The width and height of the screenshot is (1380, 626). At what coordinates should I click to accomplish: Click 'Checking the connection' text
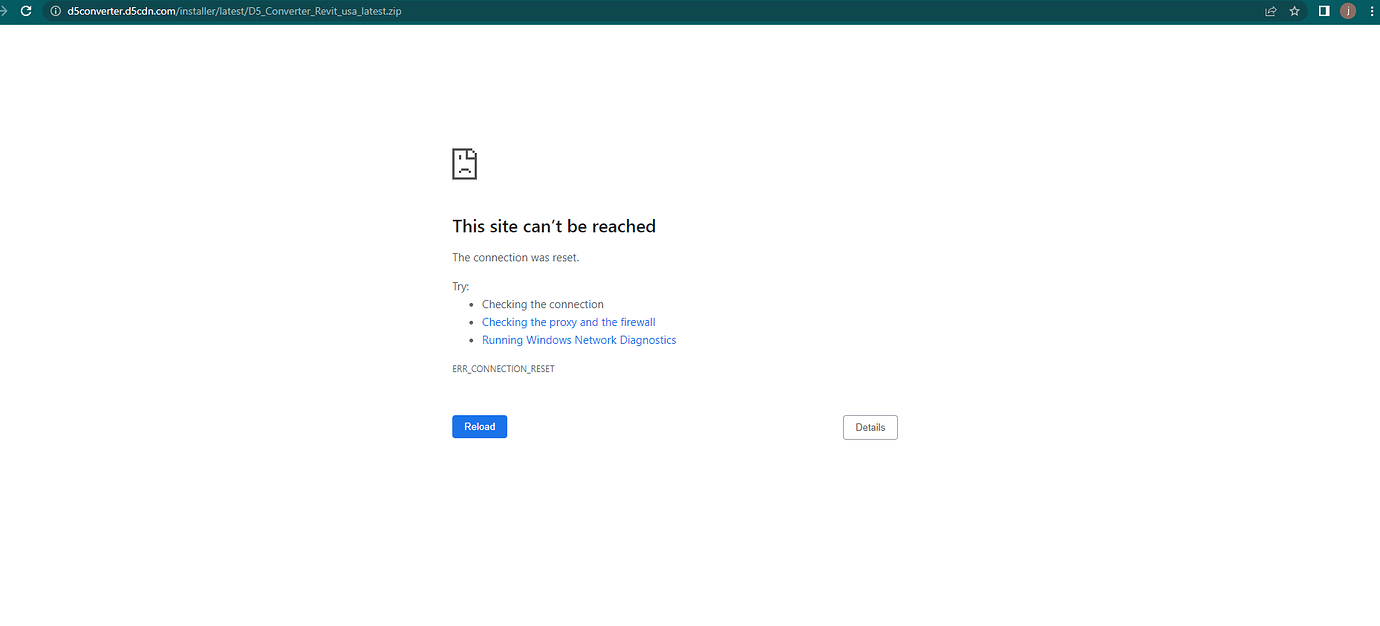tap(543, 304)
